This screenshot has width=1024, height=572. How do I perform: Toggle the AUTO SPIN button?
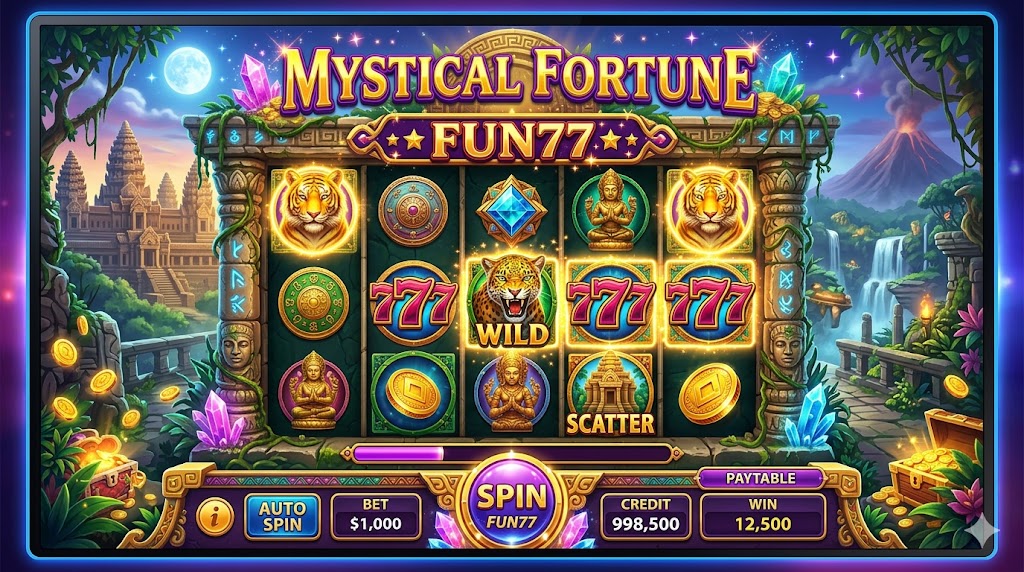(282, 516)
